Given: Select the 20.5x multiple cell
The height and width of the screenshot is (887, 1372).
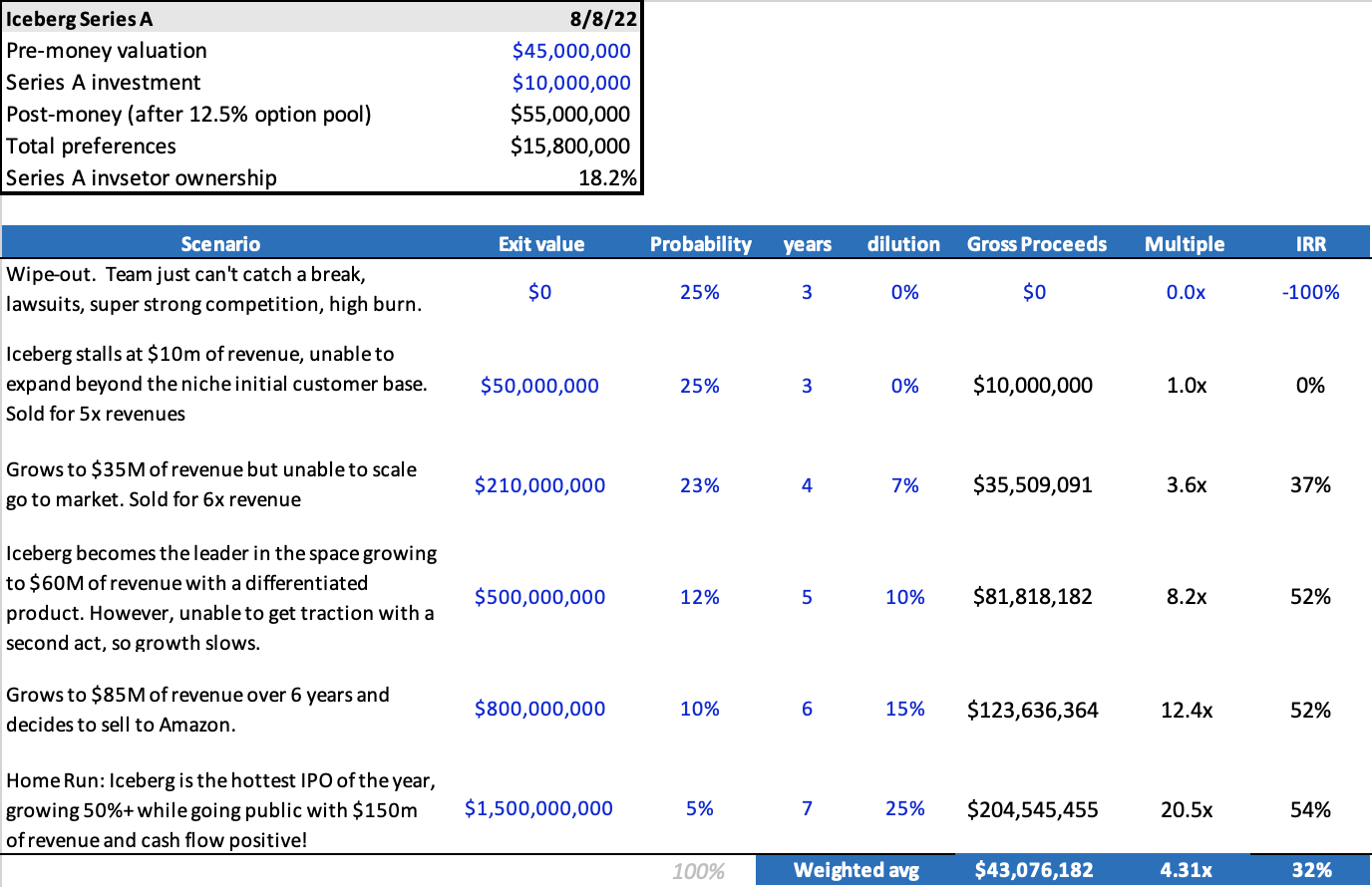Looking at the screenshot, I should [x=1186, y=810].
